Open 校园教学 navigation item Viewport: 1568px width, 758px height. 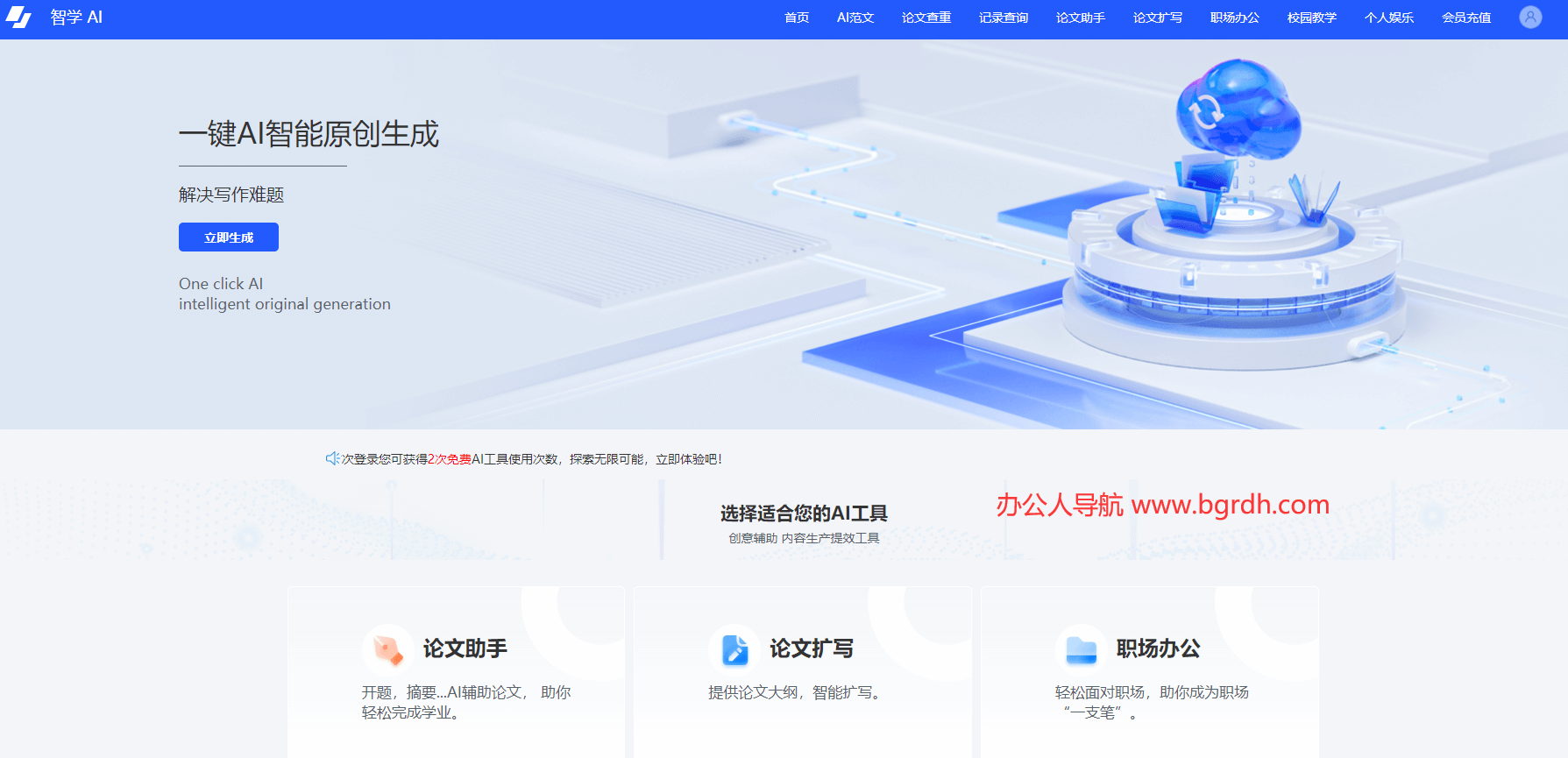click(1311, 18)
